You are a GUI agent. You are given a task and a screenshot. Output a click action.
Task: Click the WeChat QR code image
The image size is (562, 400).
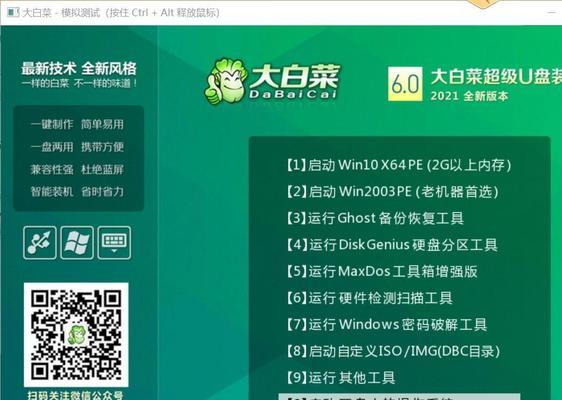tap(76, 335)
